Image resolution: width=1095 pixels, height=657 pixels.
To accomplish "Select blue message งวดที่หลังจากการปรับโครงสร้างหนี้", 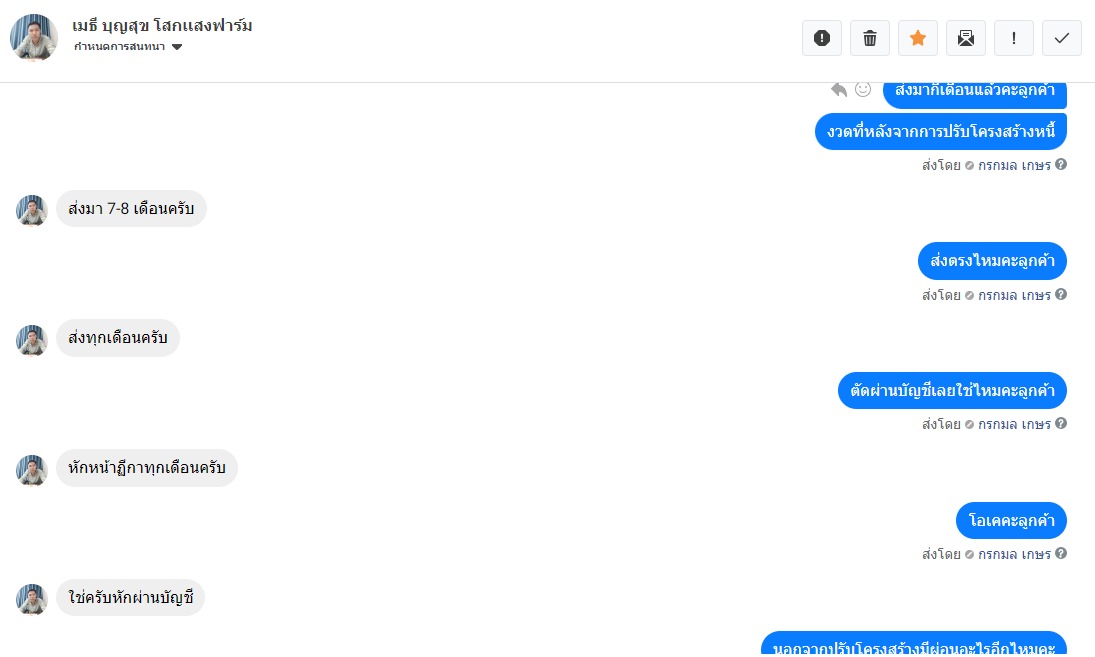I will 941,131.
